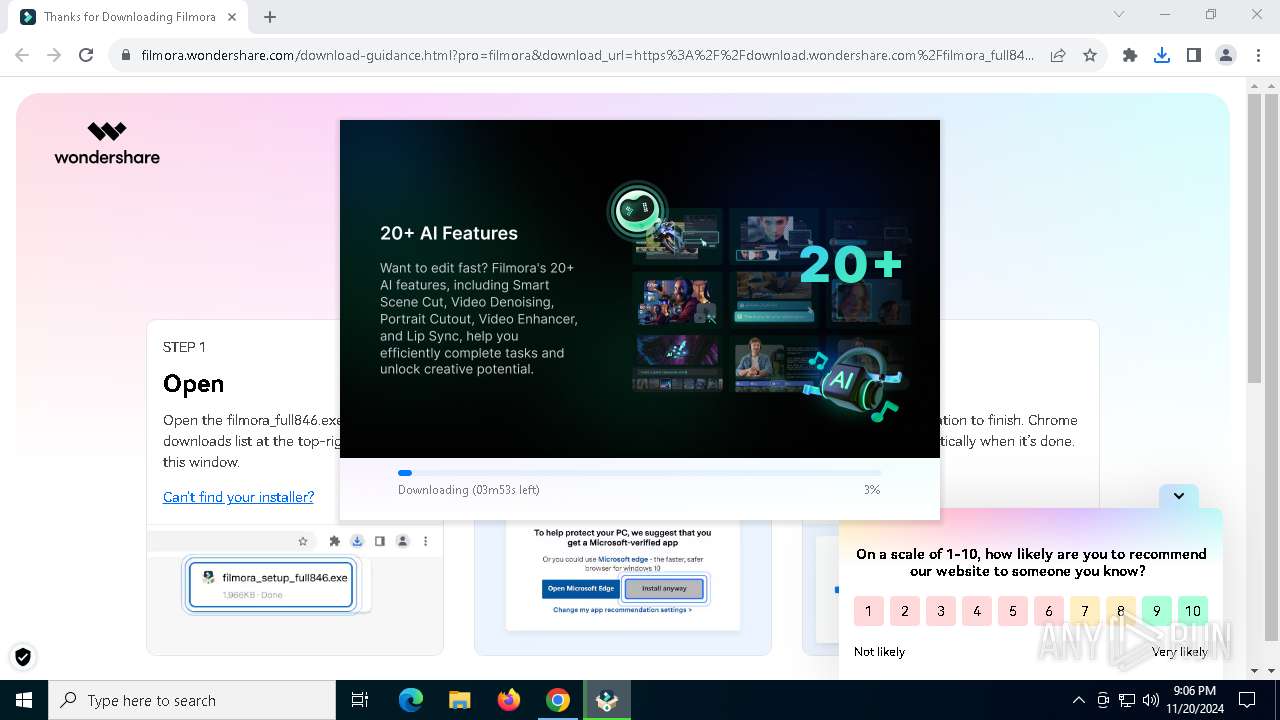Reload the page with refresh icon
The image size is (1280, 720).
[x=86, y=56]
